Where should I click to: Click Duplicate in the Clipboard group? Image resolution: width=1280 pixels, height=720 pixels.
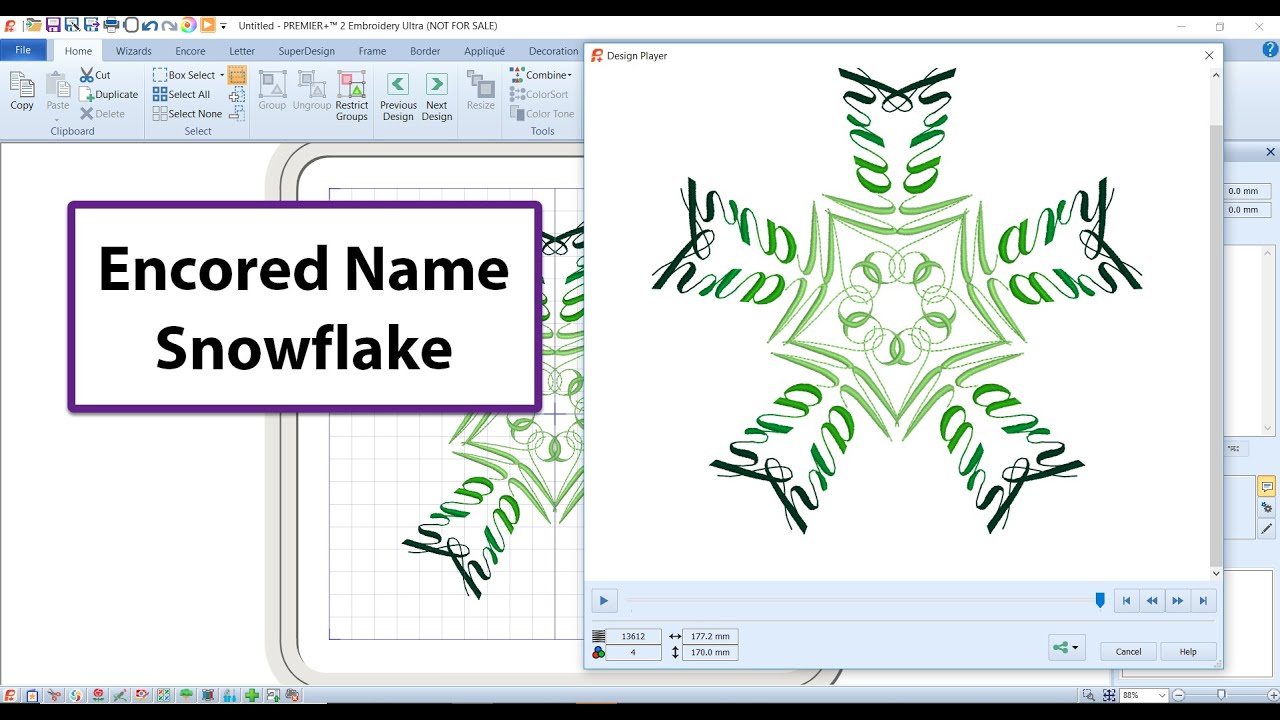(x=109, y=94)
